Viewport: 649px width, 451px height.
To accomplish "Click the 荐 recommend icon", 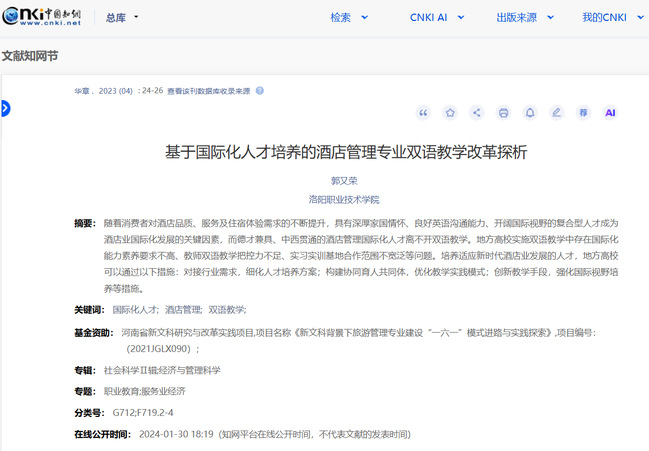I will [x=583, y=113].
